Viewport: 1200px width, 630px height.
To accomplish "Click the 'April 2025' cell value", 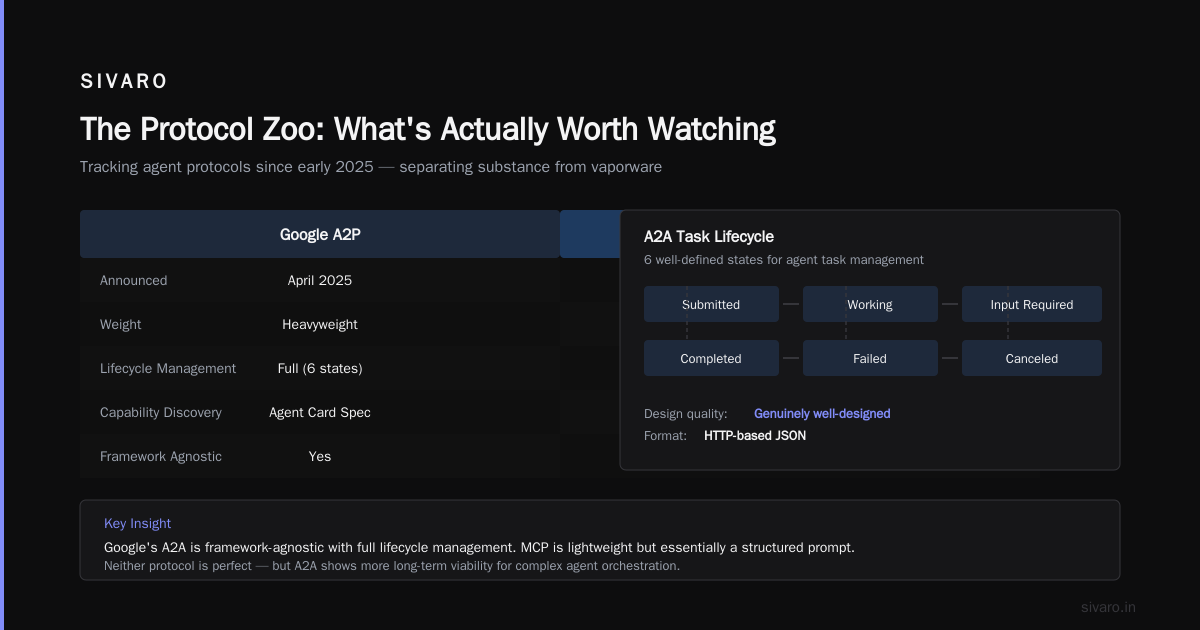I will click(320, 280).
